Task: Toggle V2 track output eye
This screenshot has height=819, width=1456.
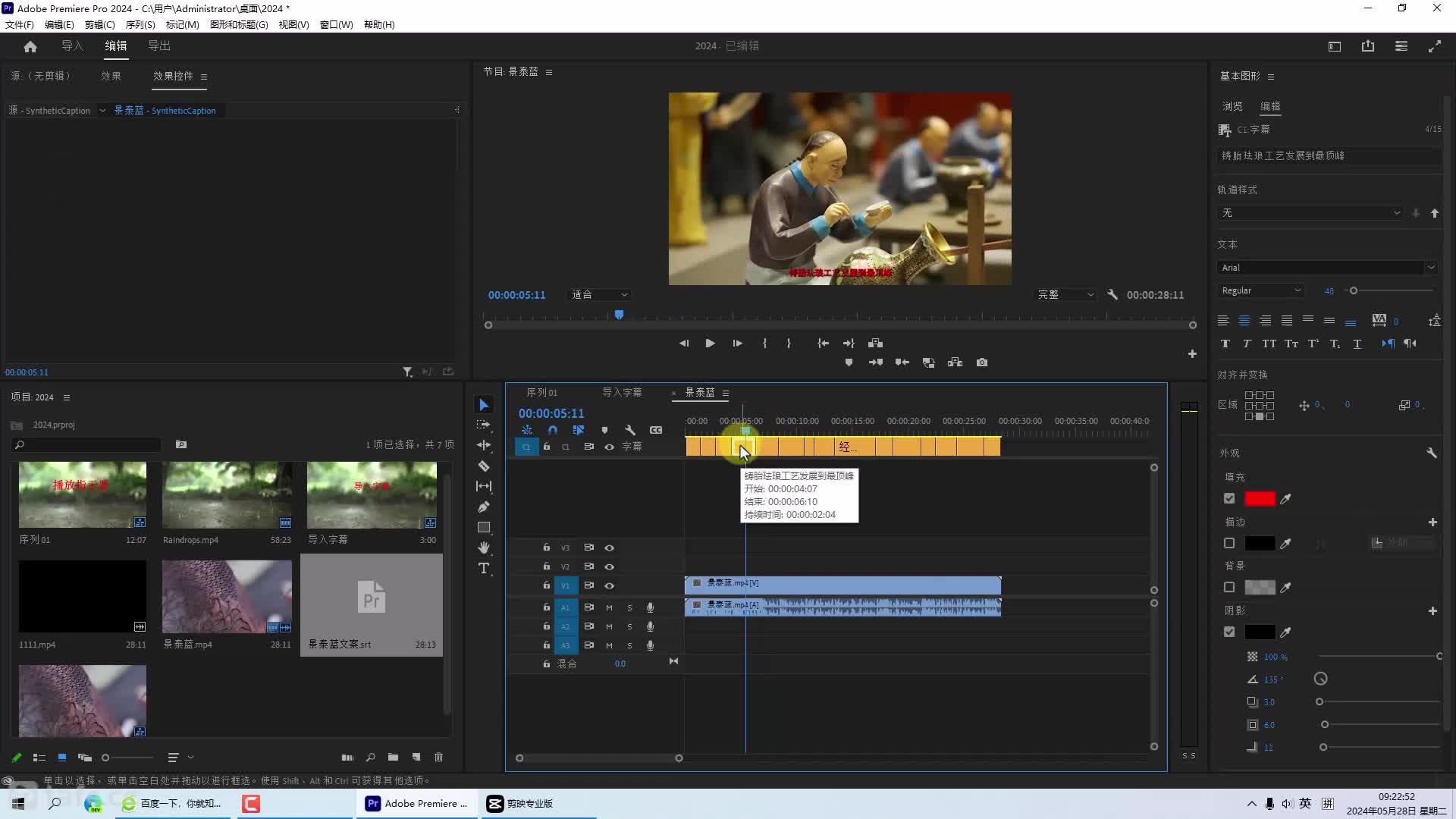Action: 609,566
